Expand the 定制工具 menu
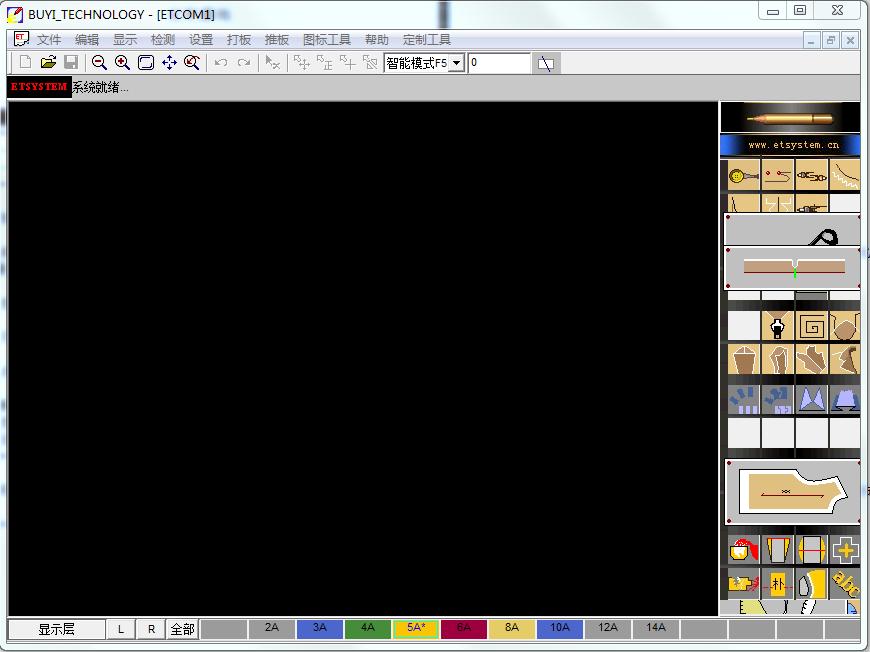 pyautogui.click(x=426, y=40)
